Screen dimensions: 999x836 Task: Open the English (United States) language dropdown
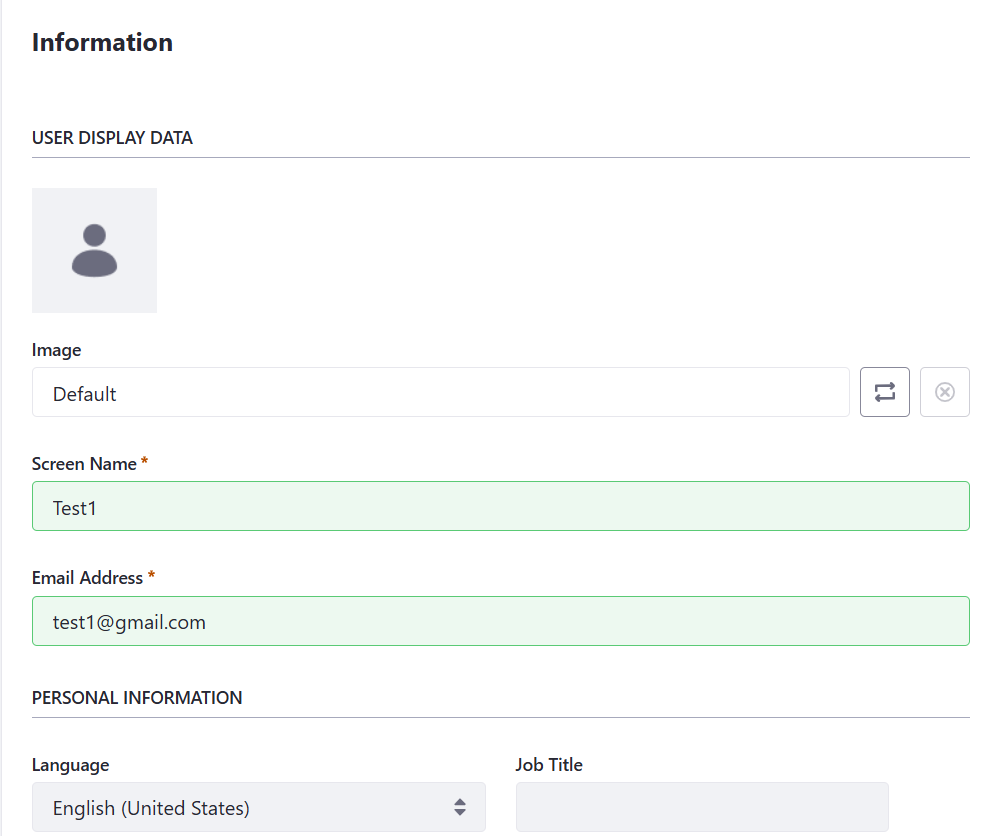[259, 807]
